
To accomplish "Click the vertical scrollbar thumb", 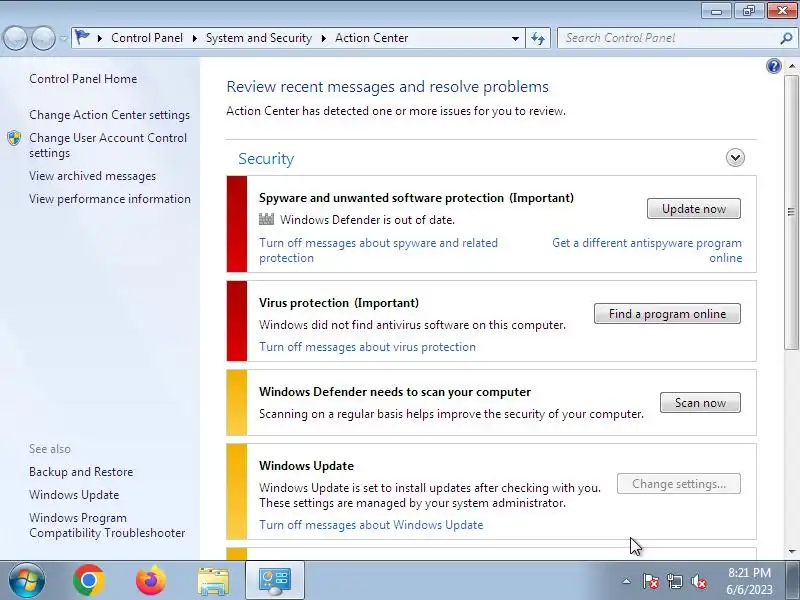I will [791, 212].
